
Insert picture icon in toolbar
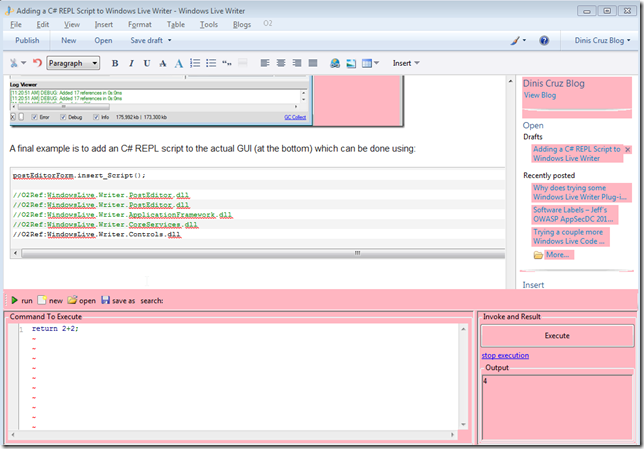coord(351,63)
